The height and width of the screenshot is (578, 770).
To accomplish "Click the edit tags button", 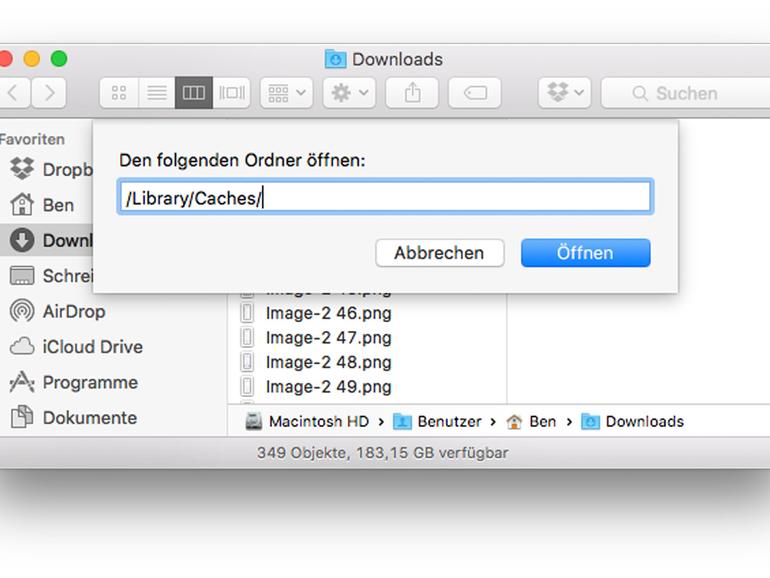I will [475, 93].
